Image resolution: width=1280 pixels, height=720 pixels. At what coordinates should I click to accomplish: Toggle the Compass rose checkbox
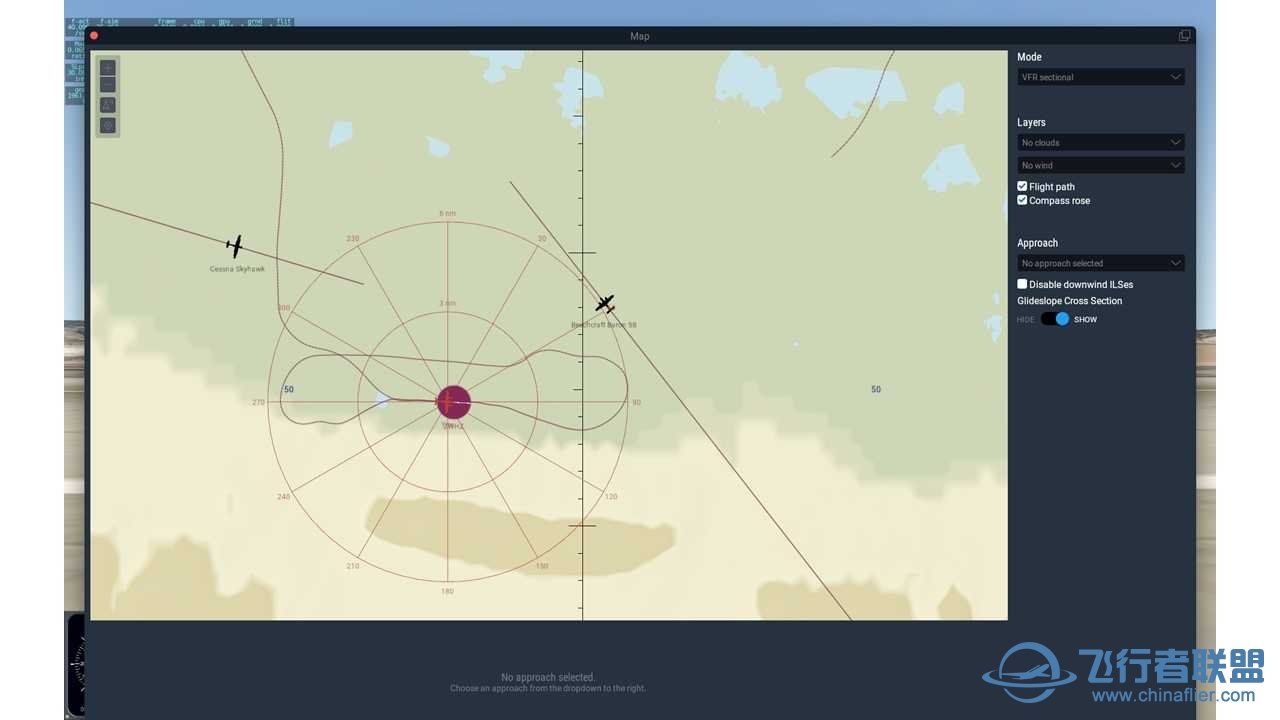click(x=1022, y=200)
